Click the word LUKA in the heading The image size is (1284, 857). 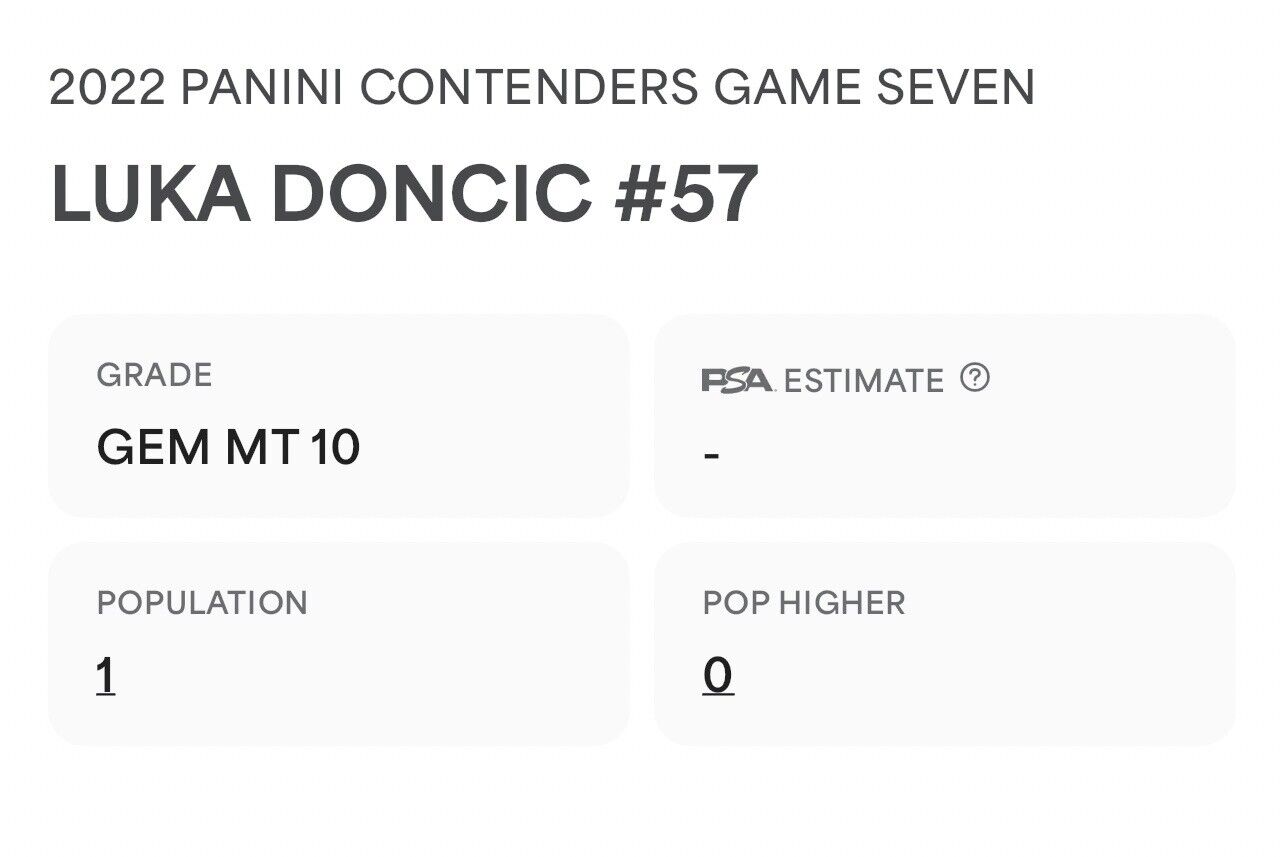(x=150, y=193)
